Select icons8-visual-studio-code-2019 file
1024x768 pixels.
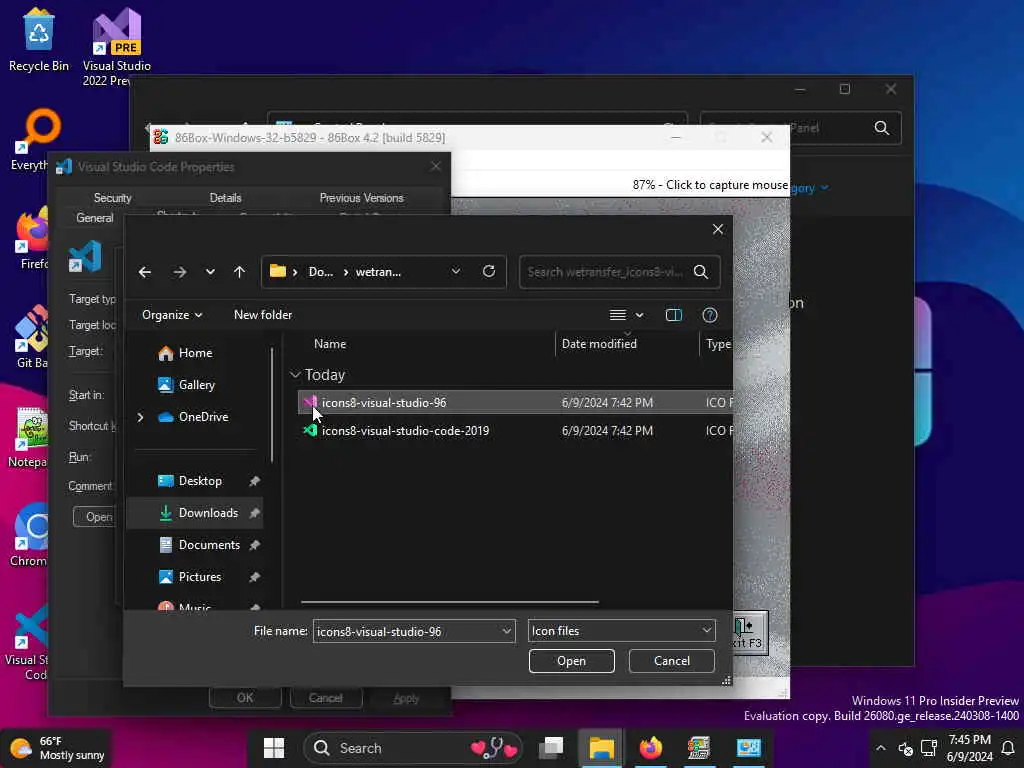[515, 431]
